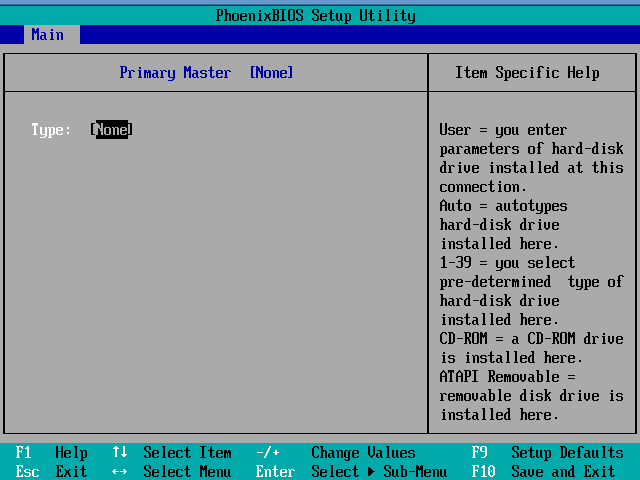Viewport: 640px width, 480px height.
Task: Click the Select Item label
Action: [x=187, y=453]
